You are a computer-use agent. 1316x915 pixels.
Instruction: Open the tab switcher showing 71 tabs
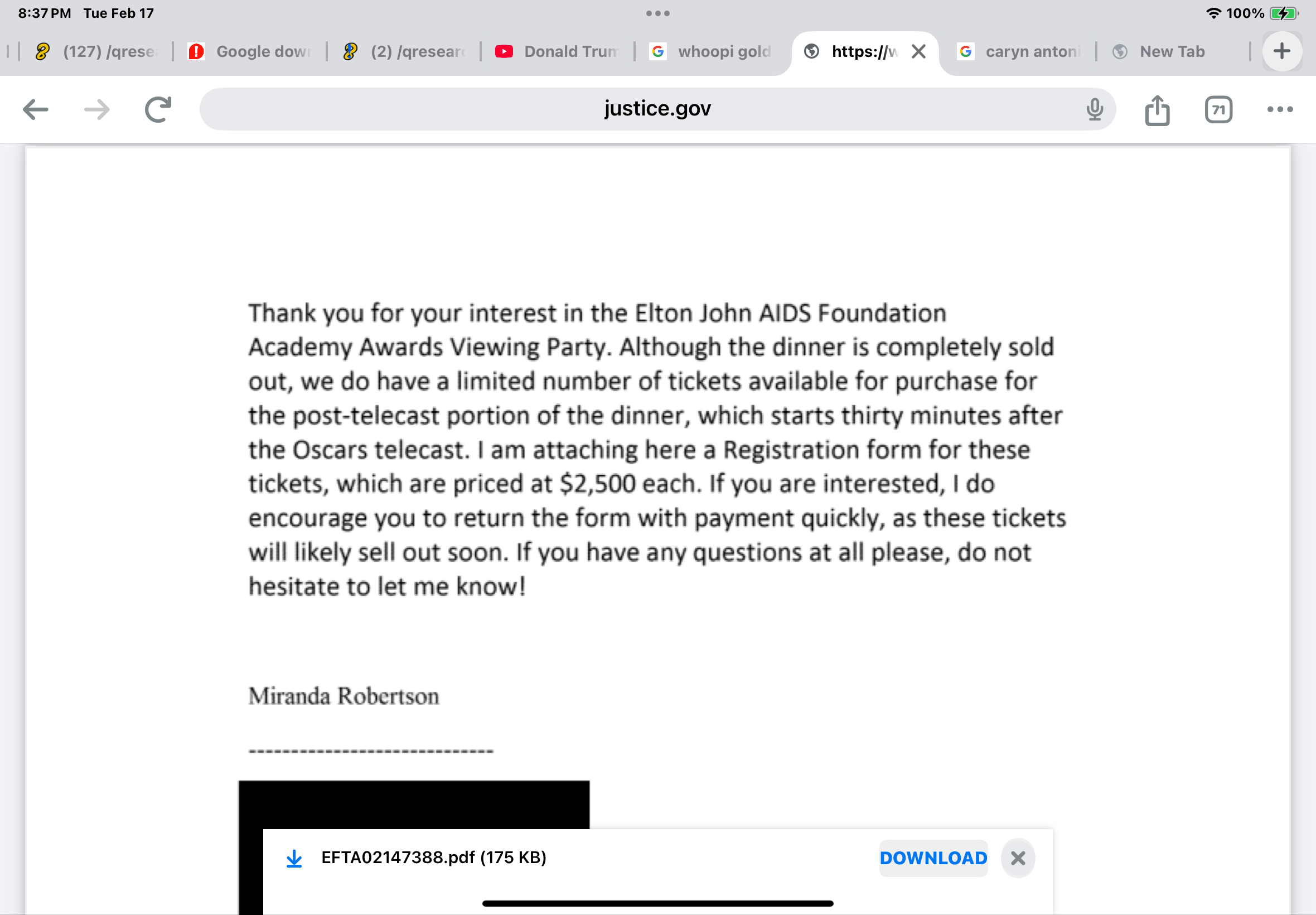(1218, 109)
